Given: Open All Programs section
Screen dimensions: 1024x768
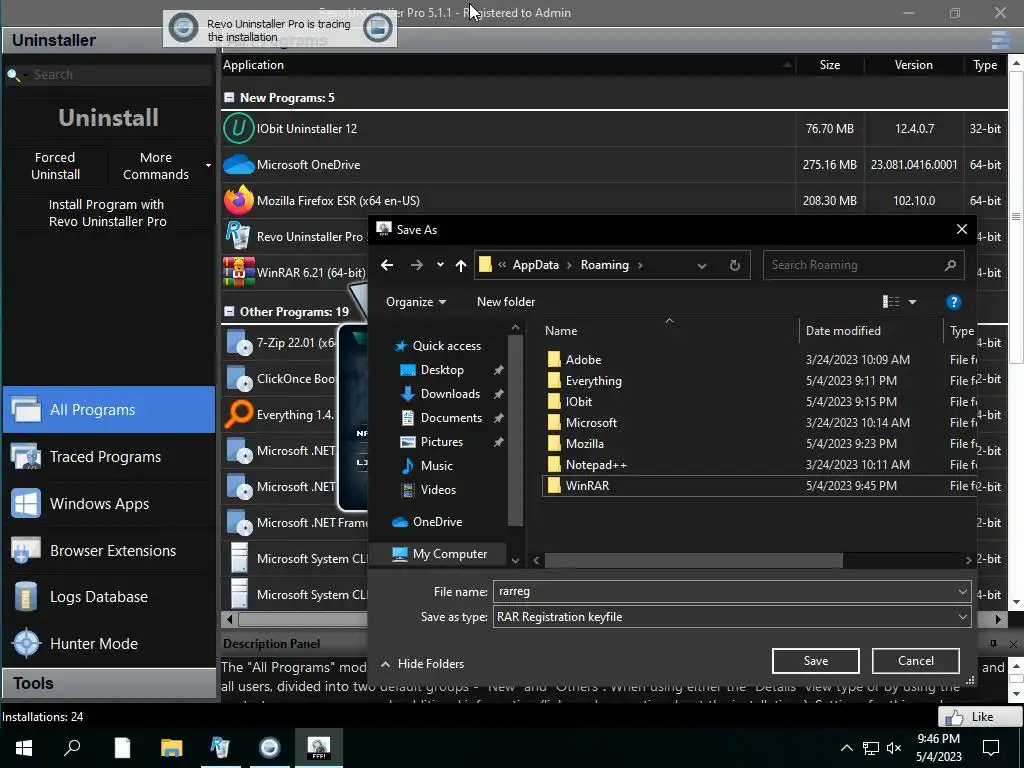Looking at the screenshot, I should point(109,409).
